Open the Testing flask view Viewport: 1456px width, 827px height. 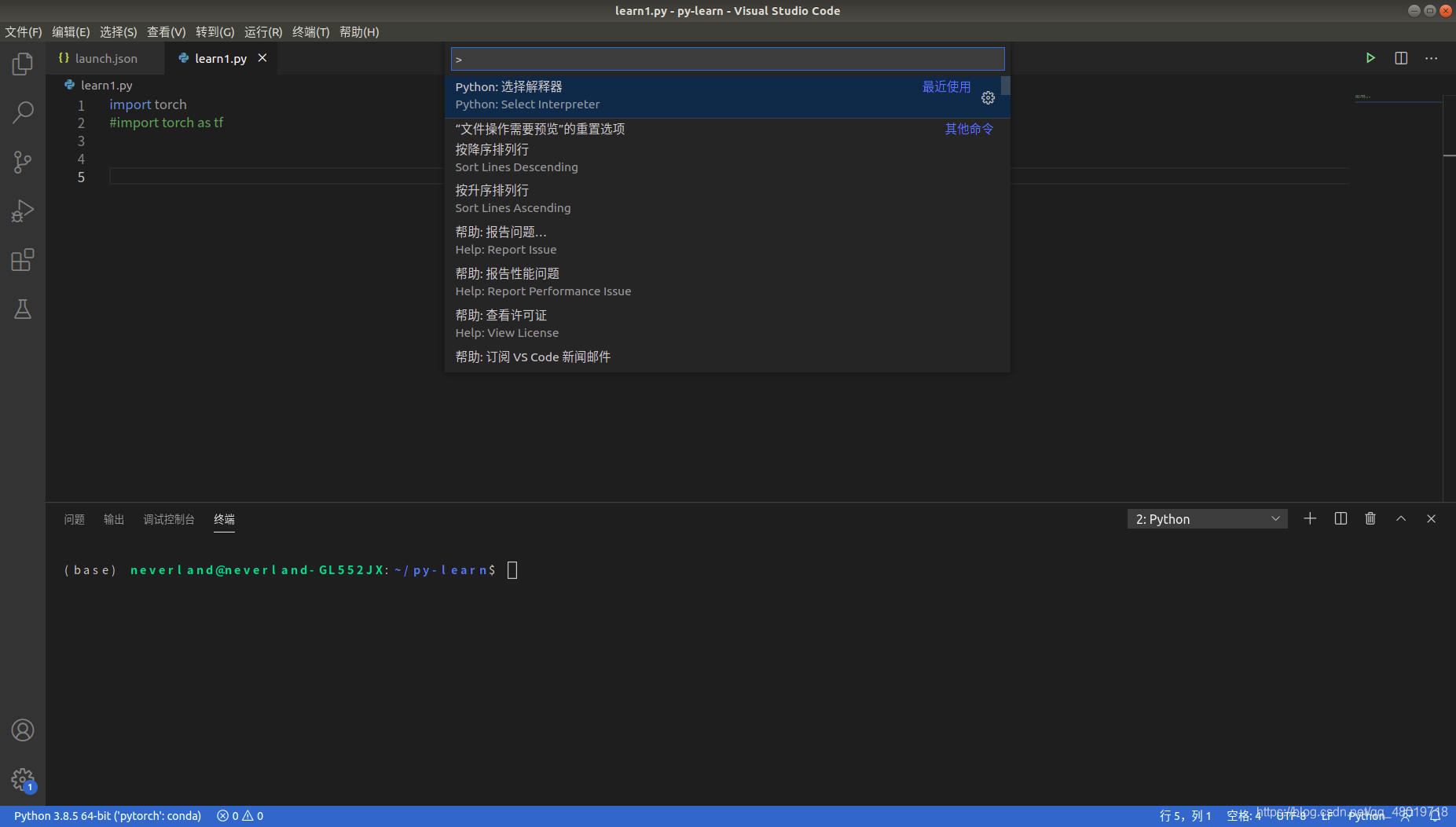23,309
